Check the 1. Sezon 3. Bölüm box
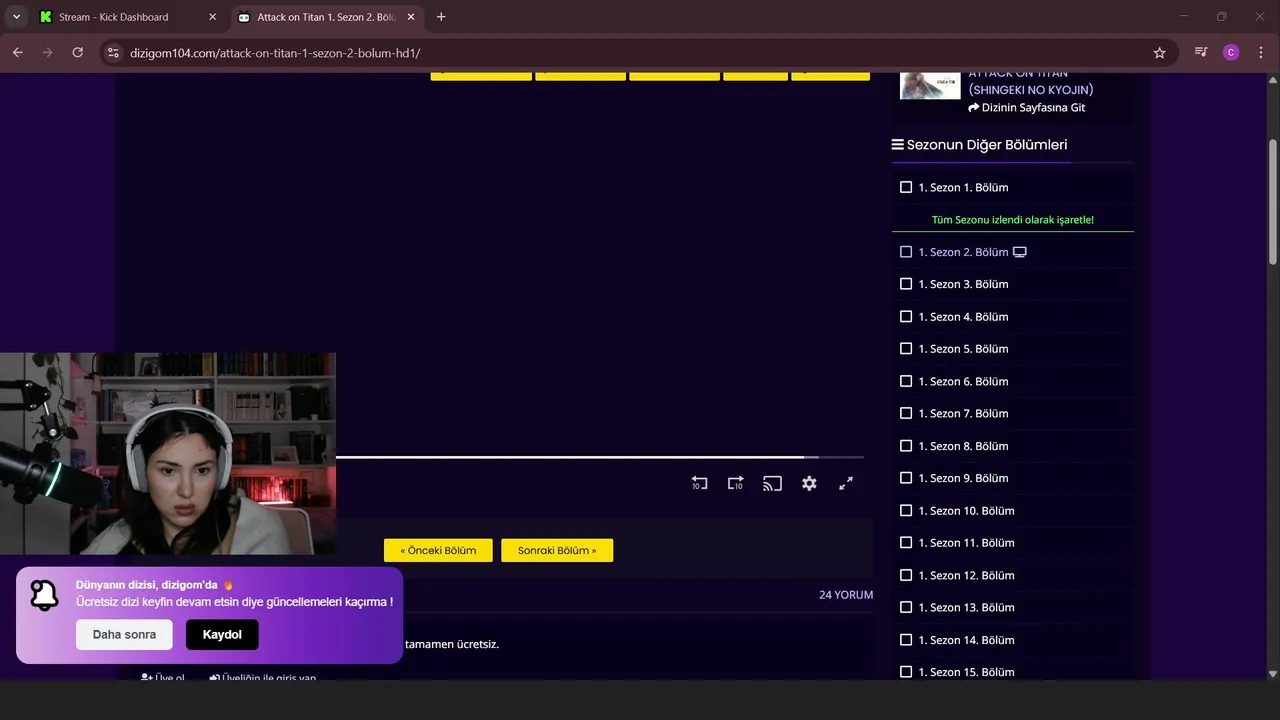This screenshot has width=1280, height=720. pos(906,284)
